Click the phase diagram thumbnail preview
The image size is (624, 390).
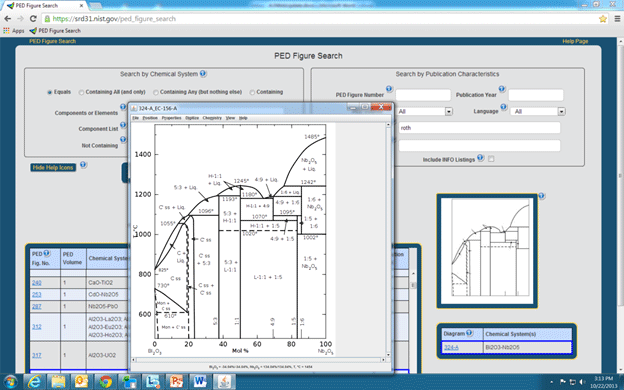(487, 251)
